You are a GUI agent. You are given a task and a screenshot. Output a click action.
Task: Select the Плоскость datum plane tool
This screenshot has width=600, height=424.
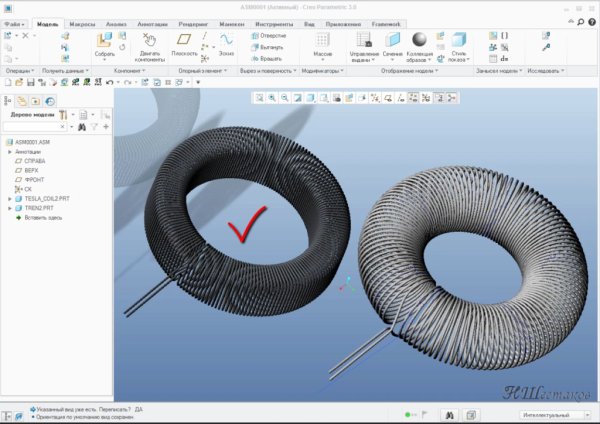tap(184, 39)
